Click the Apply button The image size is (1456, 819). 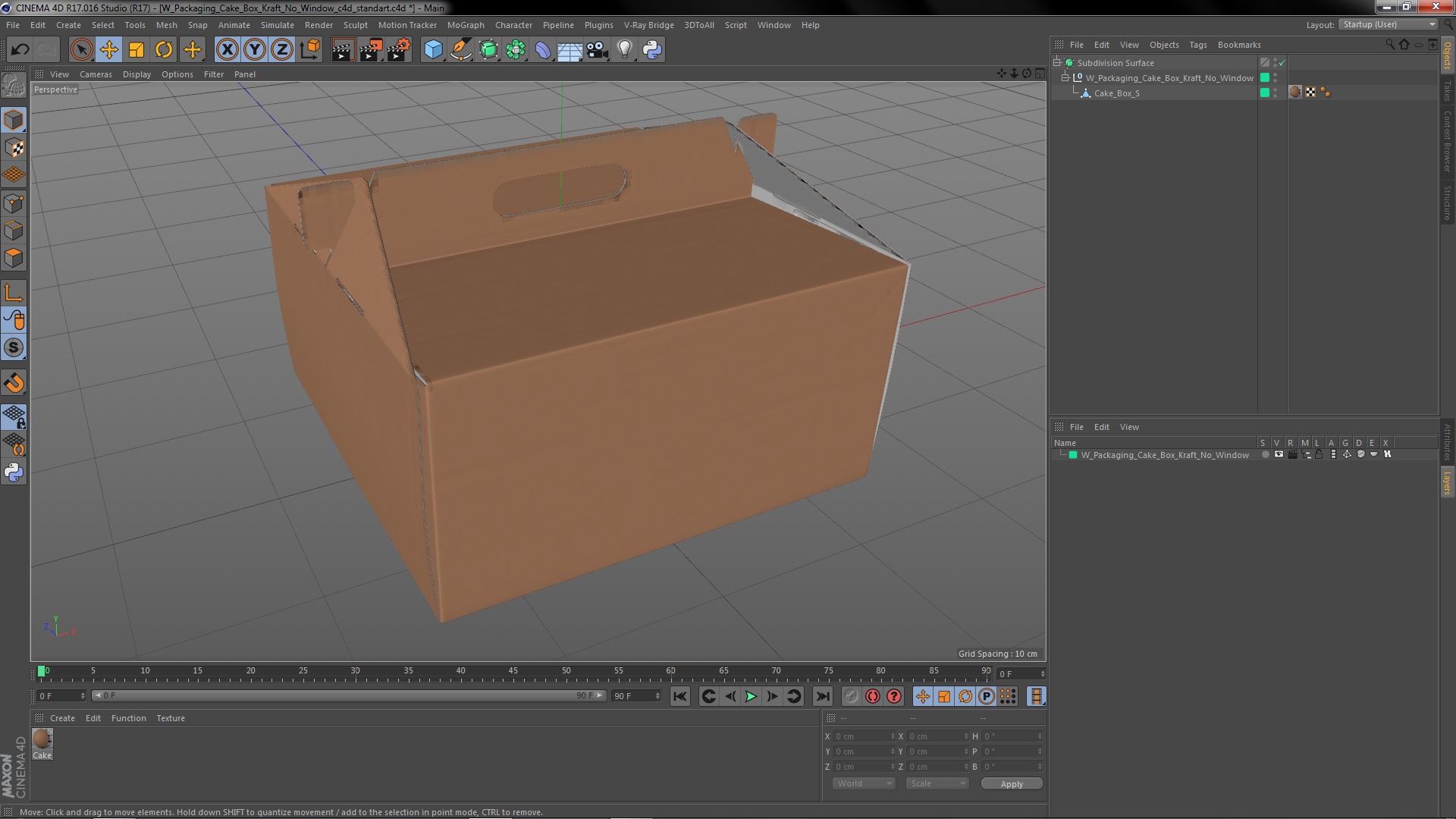(x=1011, y=783)
